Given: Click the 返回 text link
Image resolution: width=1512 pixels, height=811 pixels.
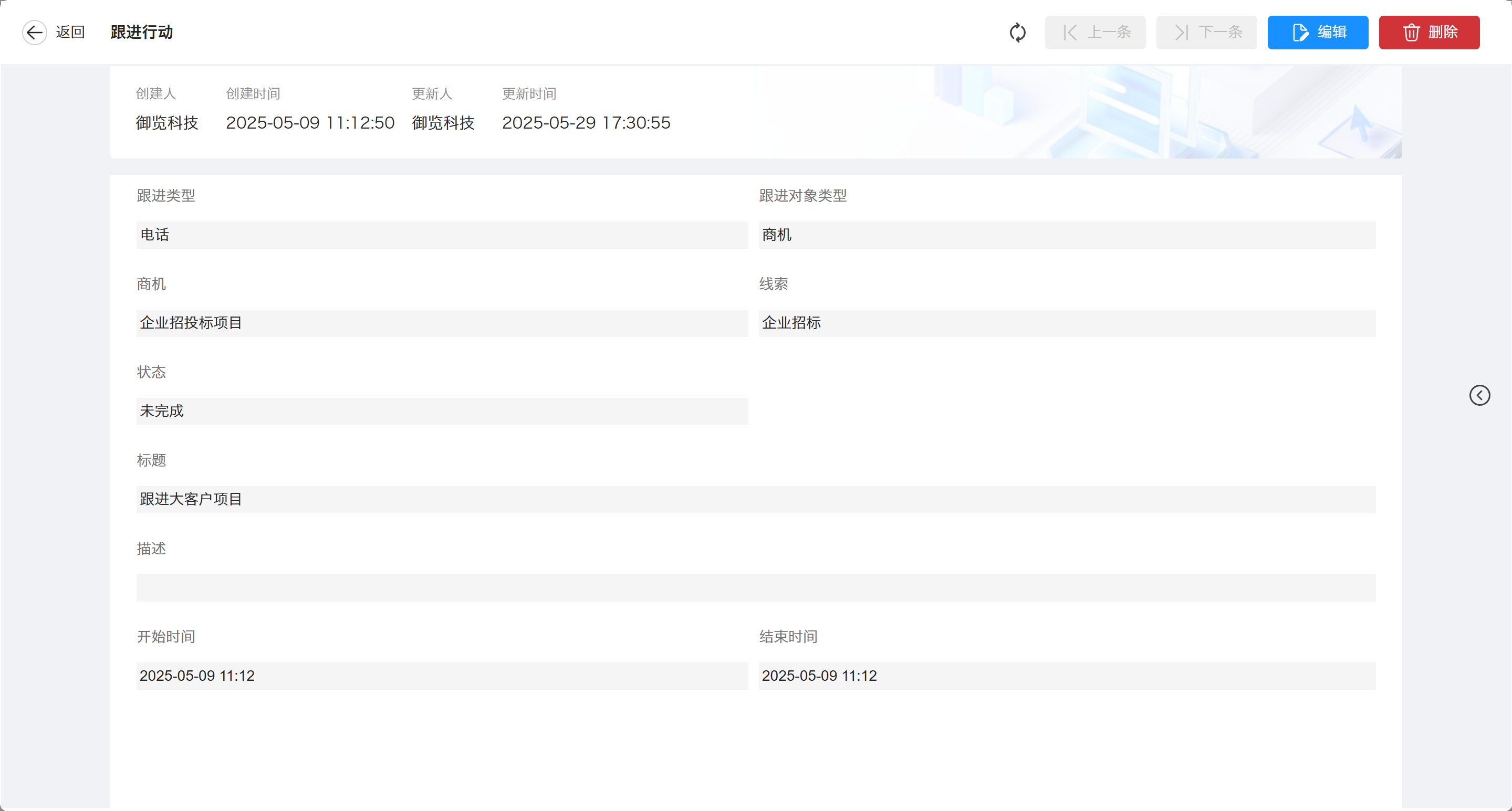Looking at the screenshot, I should [x=70, y=32].
